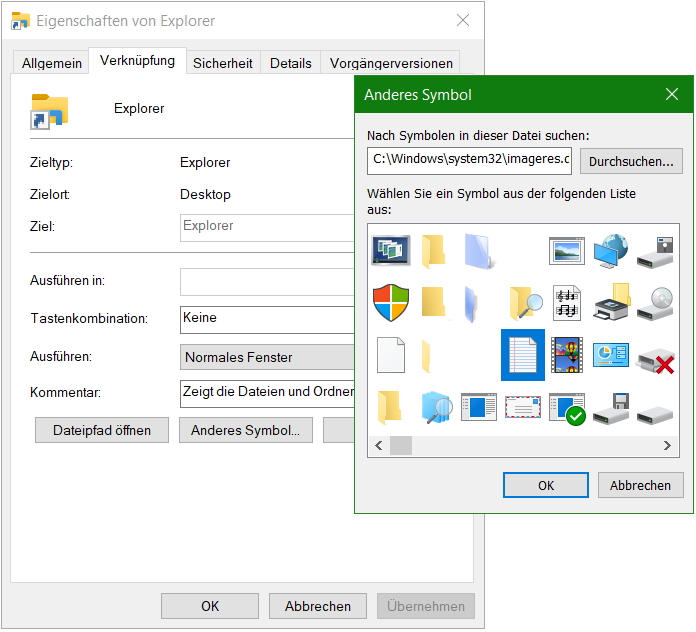Click the Durchsuchen... button
This screenshot has height=632, width=696.
pos(631,161)
